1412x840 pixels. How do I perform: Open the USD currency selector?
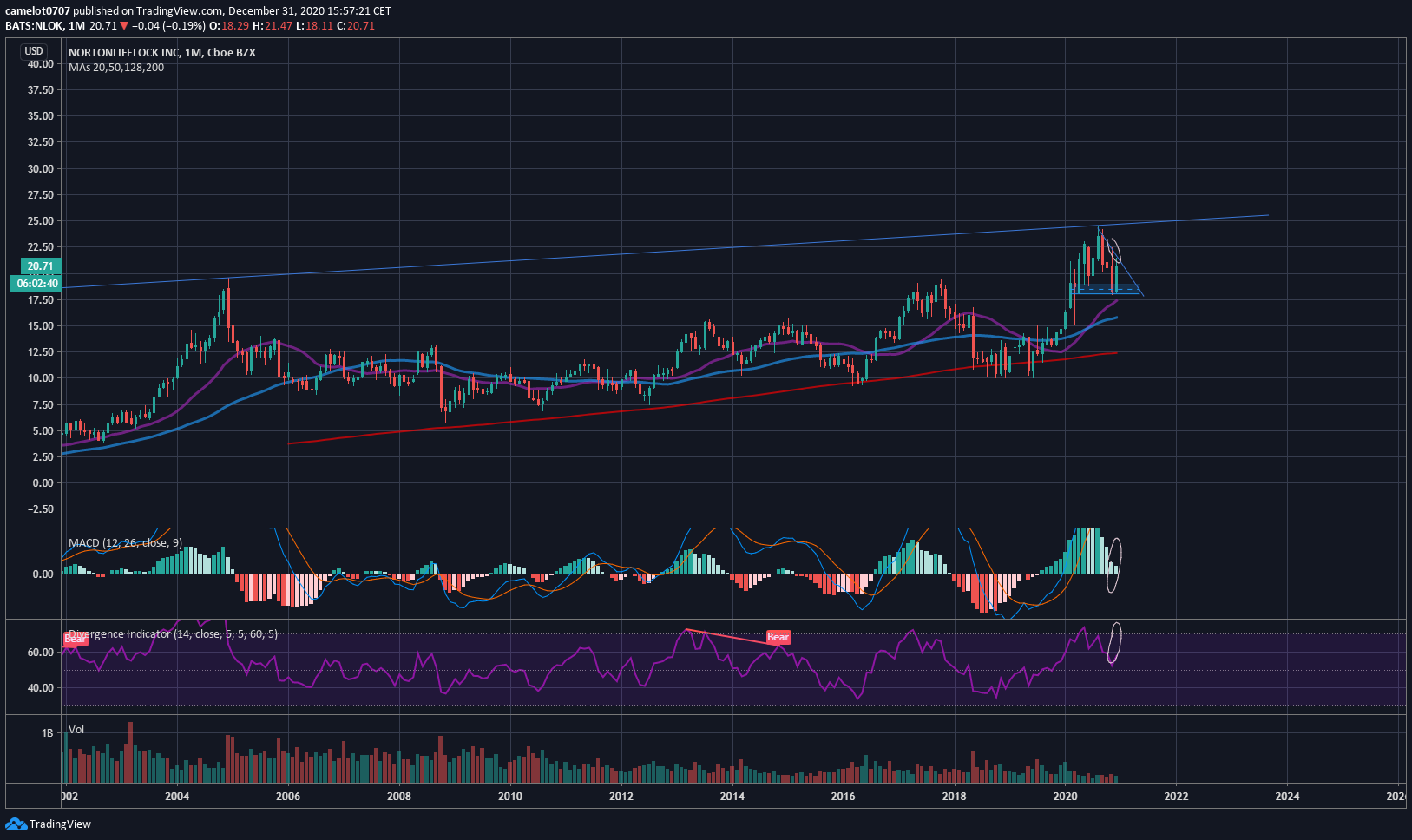[x=34, y=51]
